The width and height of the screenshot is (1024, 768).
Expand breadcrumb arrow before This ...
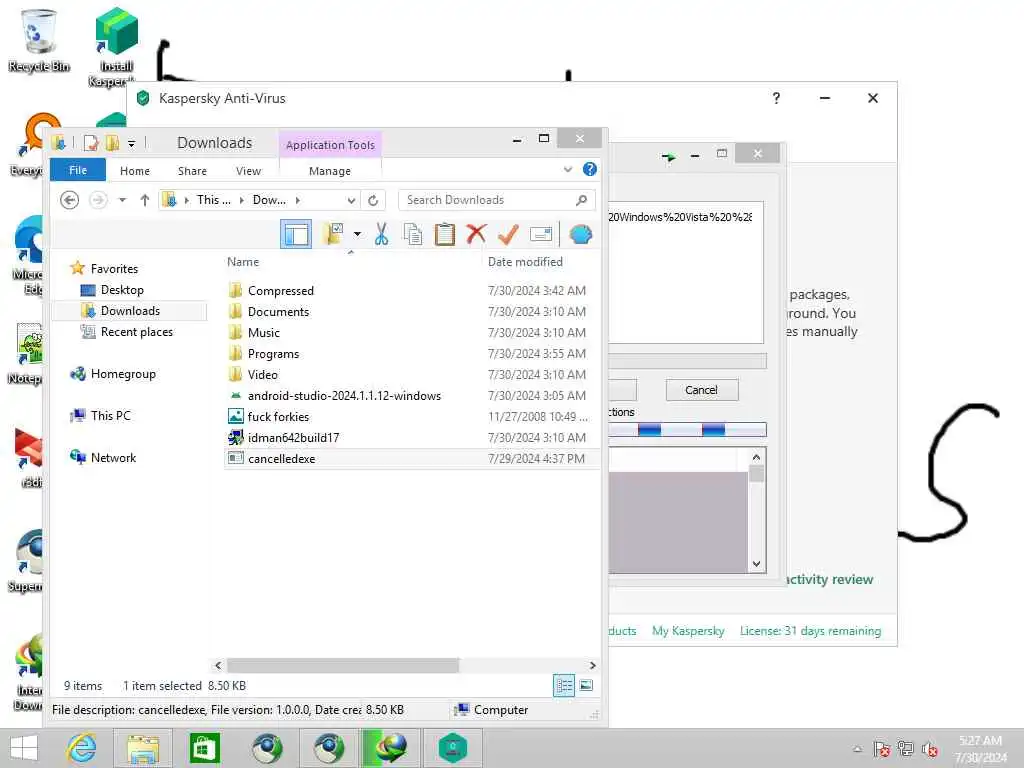[x=187, y=200]
